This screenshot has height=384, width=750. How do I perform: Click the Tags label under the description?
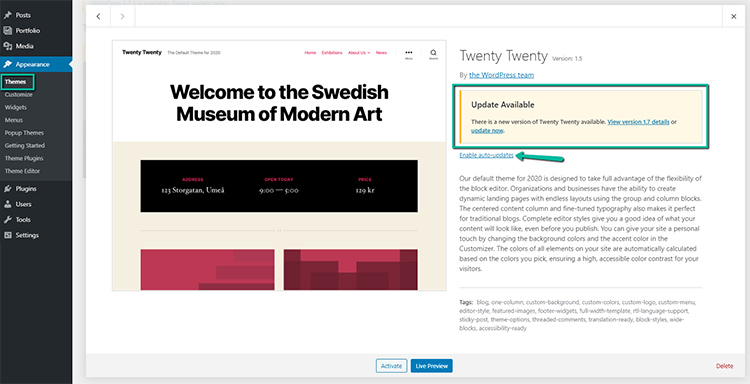pos(466,302)
